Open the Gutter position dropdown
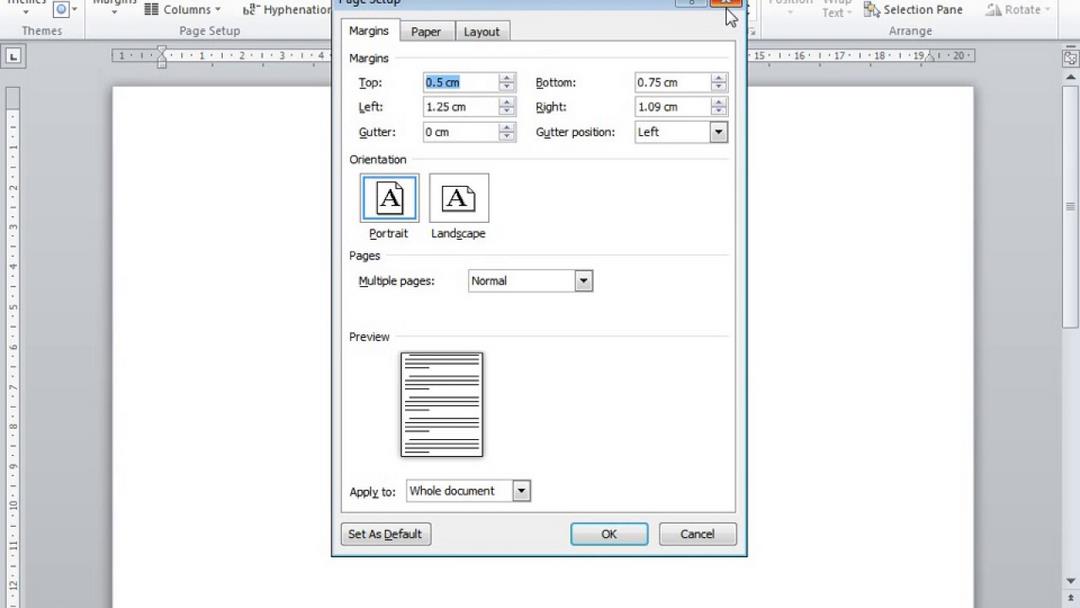 pyautogui.click(x=718, y=132)
